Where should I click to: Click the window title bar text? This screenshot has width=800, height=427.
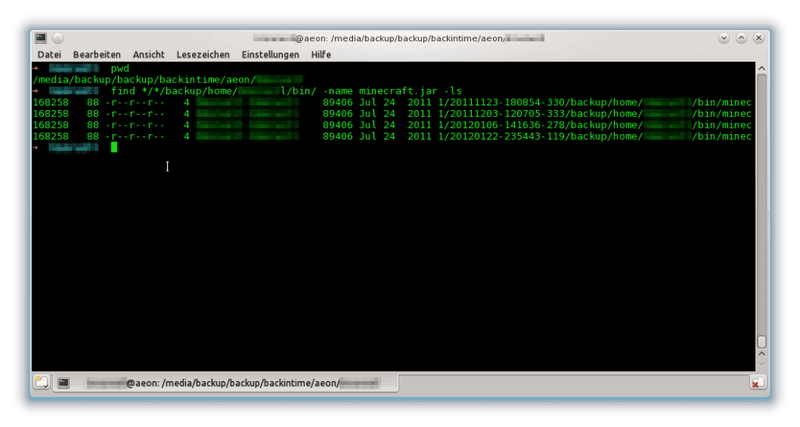tap(400, 37)
